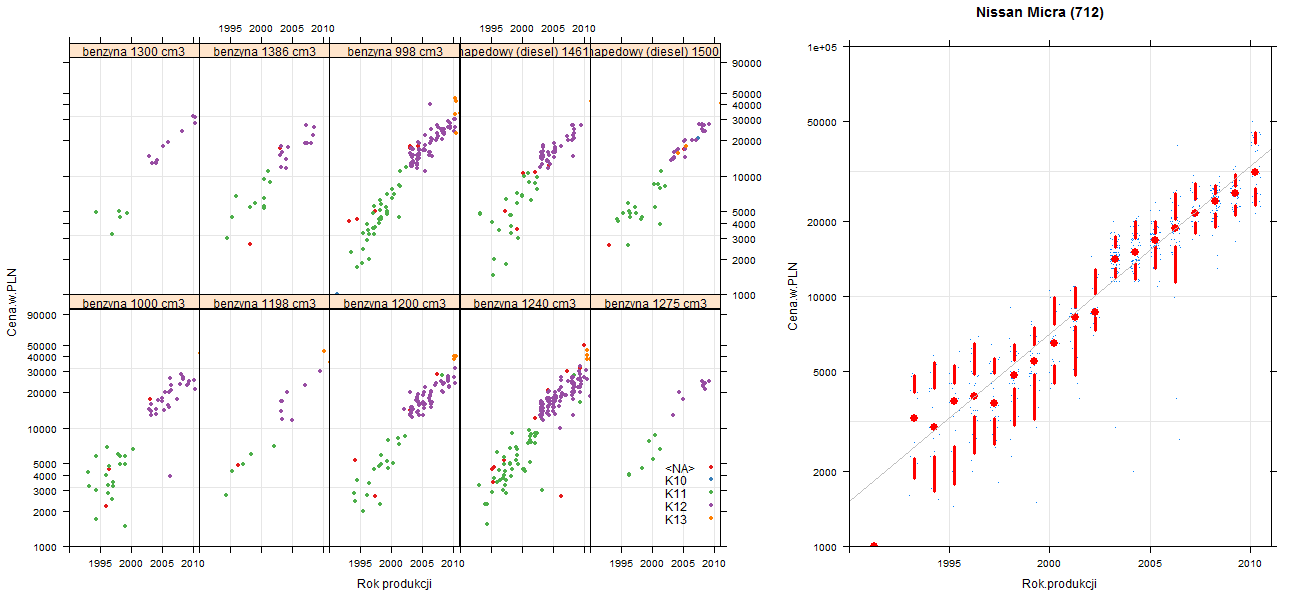Select the "benzyna 1000 cm3" panel header
This screenshot has height=600, width=1300.
coord(134,303)
